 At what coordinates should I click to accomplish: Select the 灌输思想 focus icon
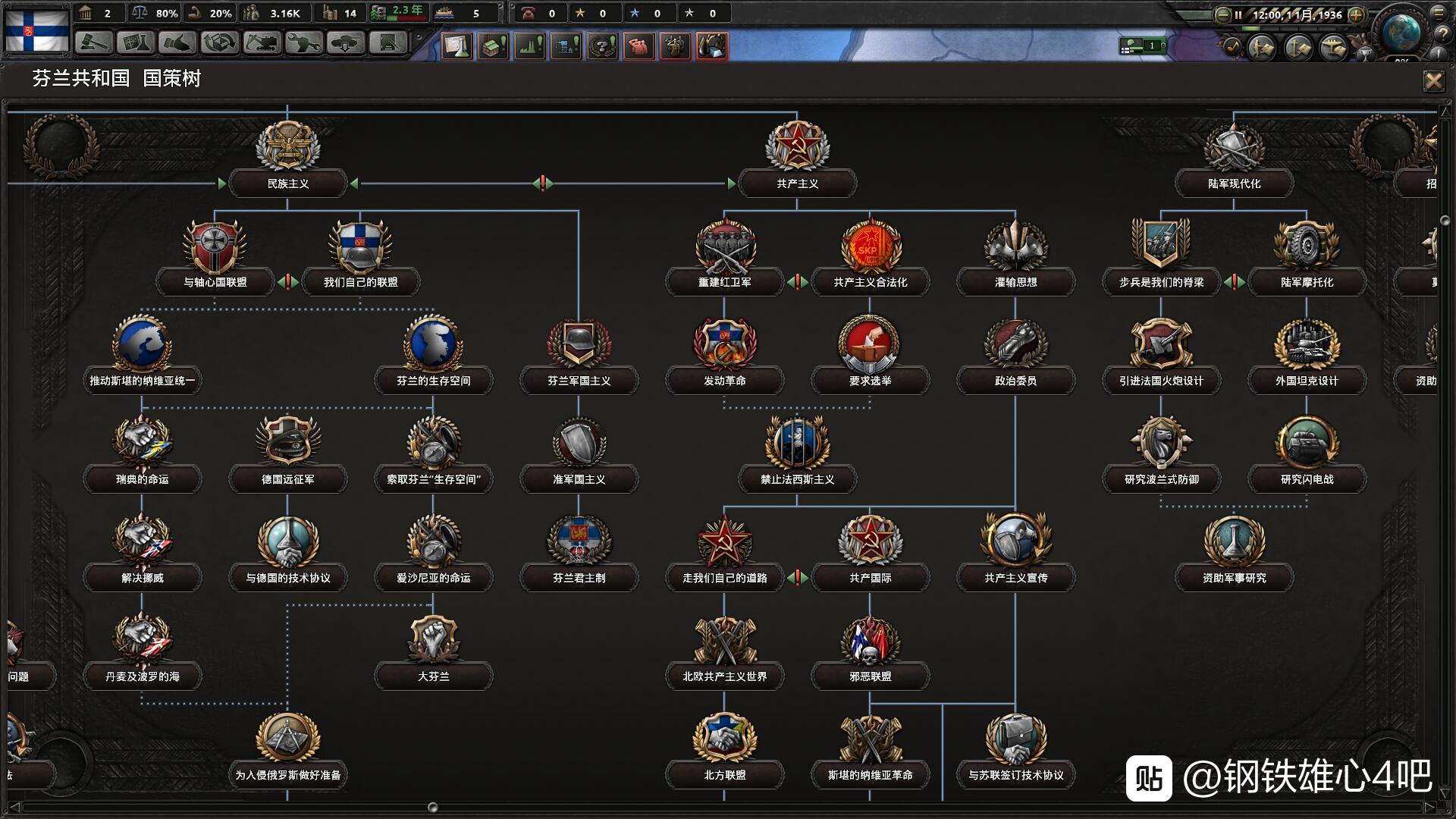click(x=1015, y=246)
